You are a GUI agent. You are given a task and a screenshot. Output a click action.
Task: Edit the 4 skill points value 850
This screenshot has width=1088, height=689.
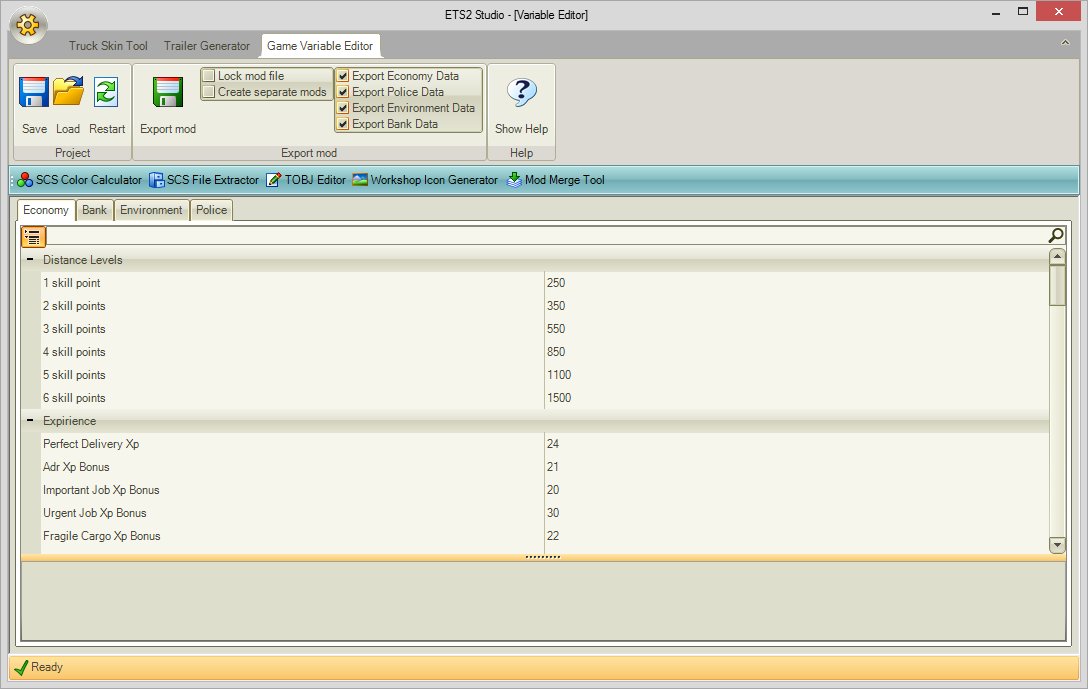click(797, 352)
